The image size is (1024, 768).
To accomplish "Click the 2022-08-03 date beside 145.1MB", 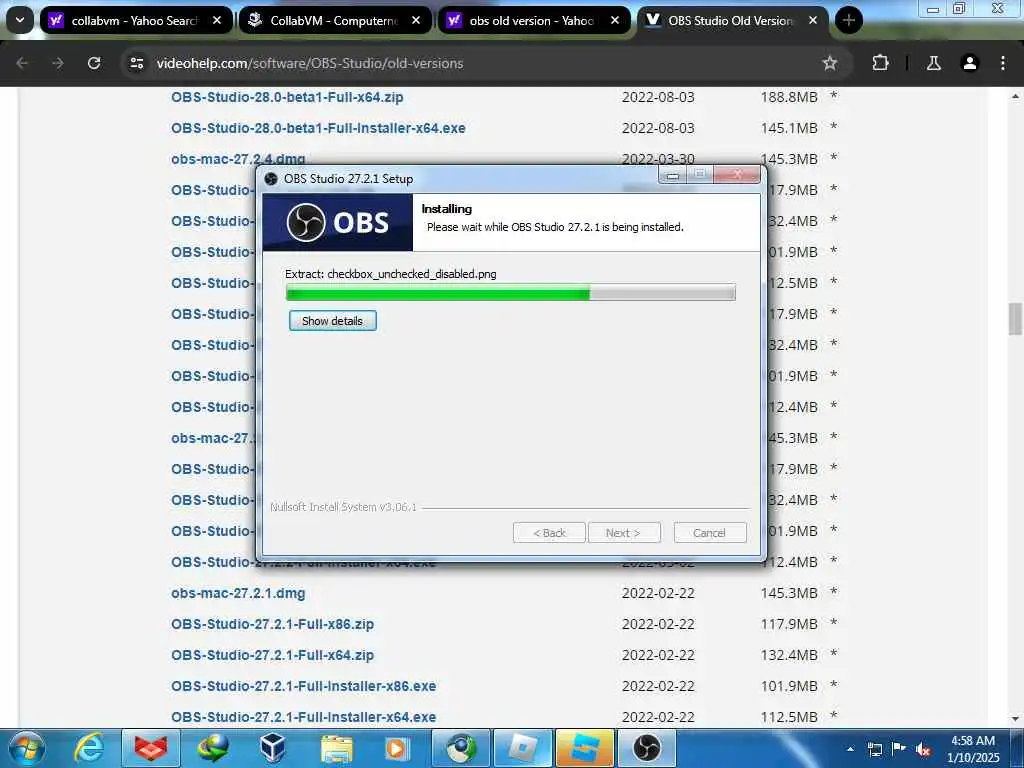I will pyautogui.click(x=658, y=128).
